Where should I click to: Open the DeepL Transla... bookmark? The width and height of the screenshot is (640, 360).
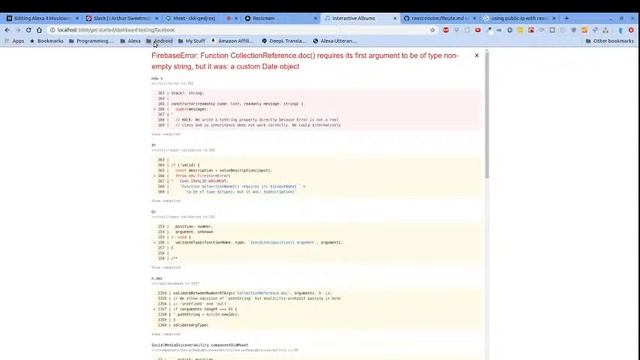click(x=284, y=41)
